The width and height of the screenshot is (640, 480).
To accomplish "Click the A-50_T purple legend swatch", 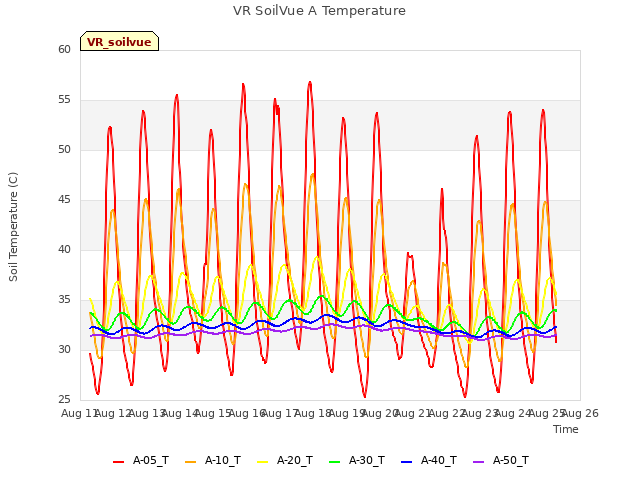I will pyautogui.click(x=478, y=462).
